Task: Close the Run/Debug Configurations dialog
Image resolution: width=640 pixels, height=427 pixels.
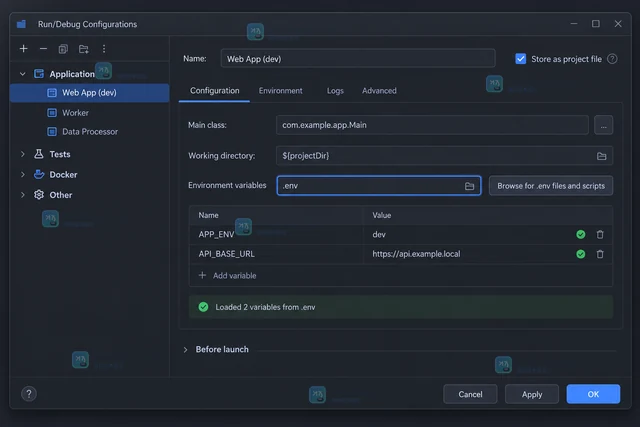Action: click(618, 24)
